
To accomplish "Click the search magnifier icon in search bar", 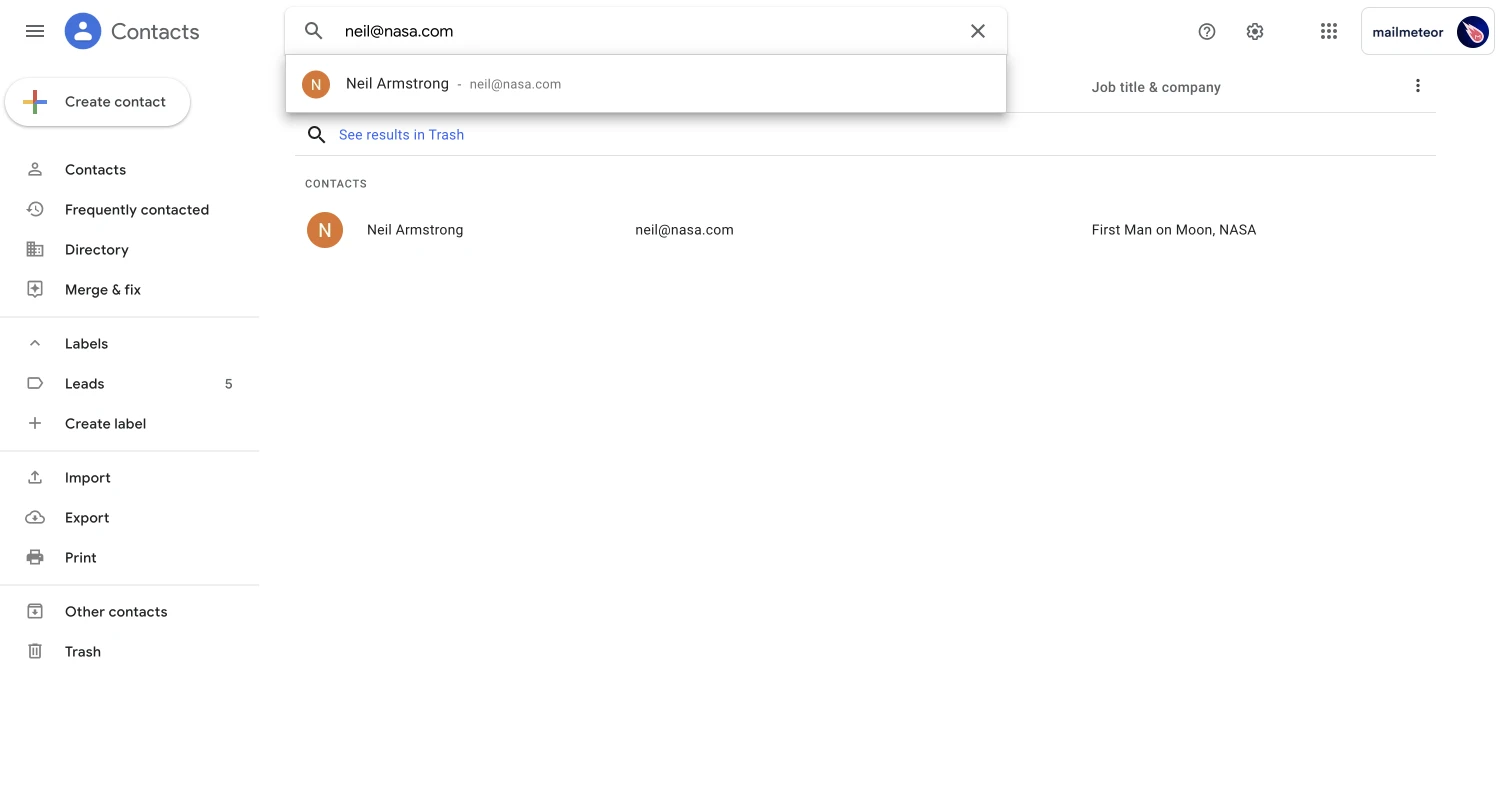I will 314,31.
